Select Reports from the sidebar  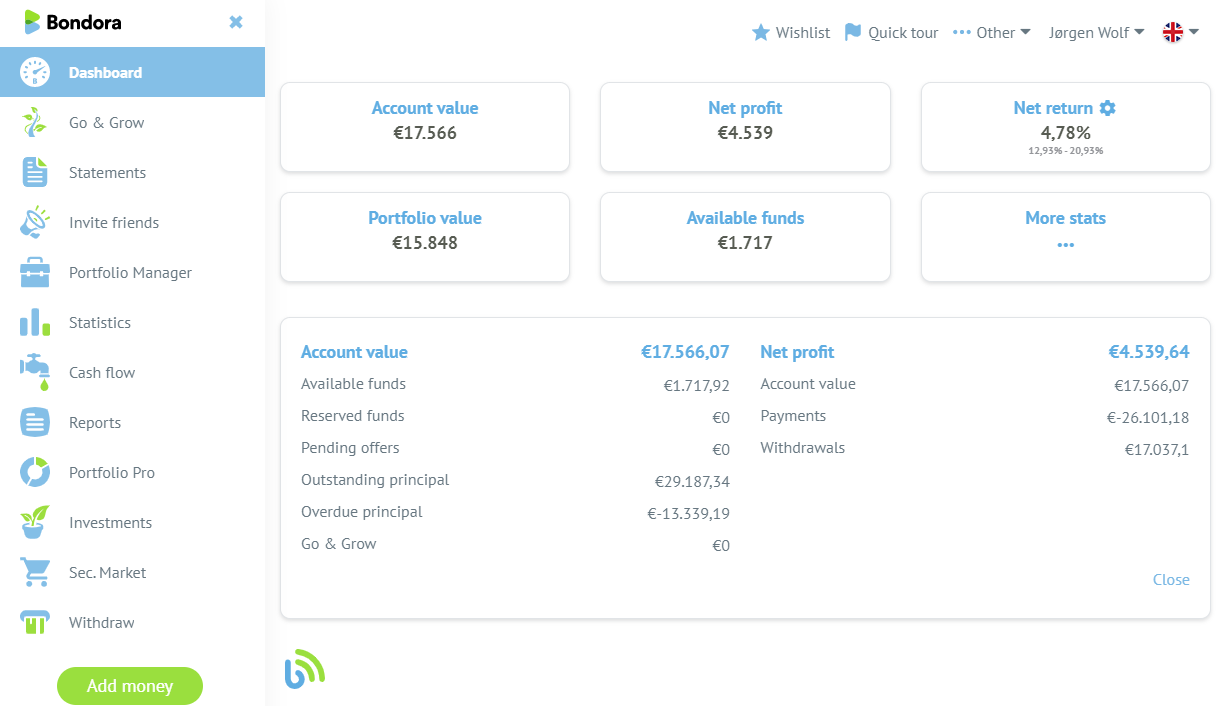[x=132, y=422]
